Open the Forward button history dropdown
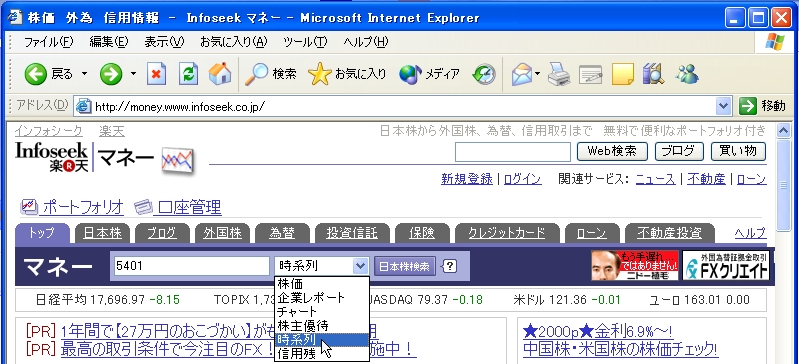The height and width of the screenshot is (364, 799). [133, 74]
